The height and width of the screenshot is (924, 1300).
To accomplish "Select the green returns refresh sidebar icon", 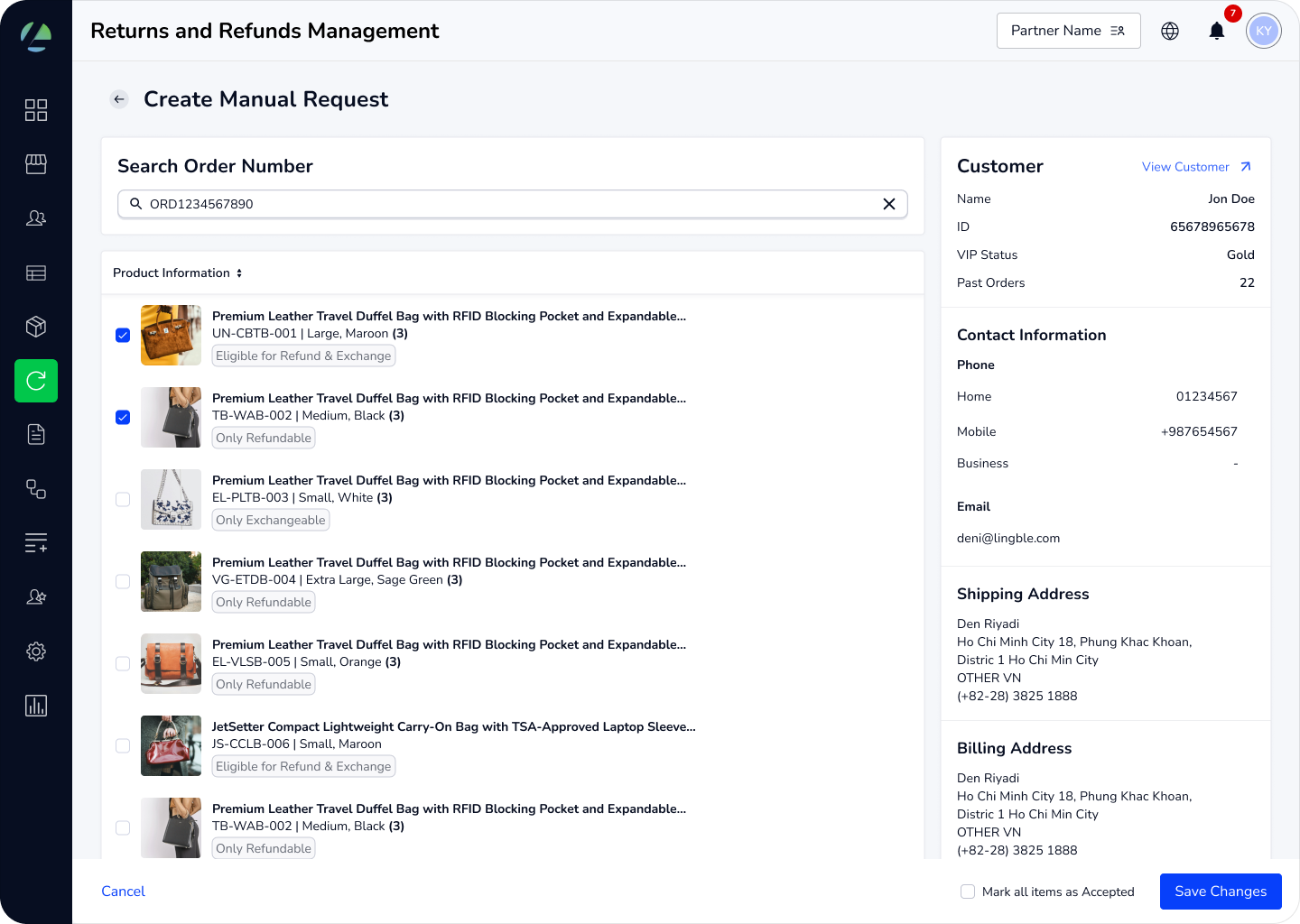I will coord(36,381).
